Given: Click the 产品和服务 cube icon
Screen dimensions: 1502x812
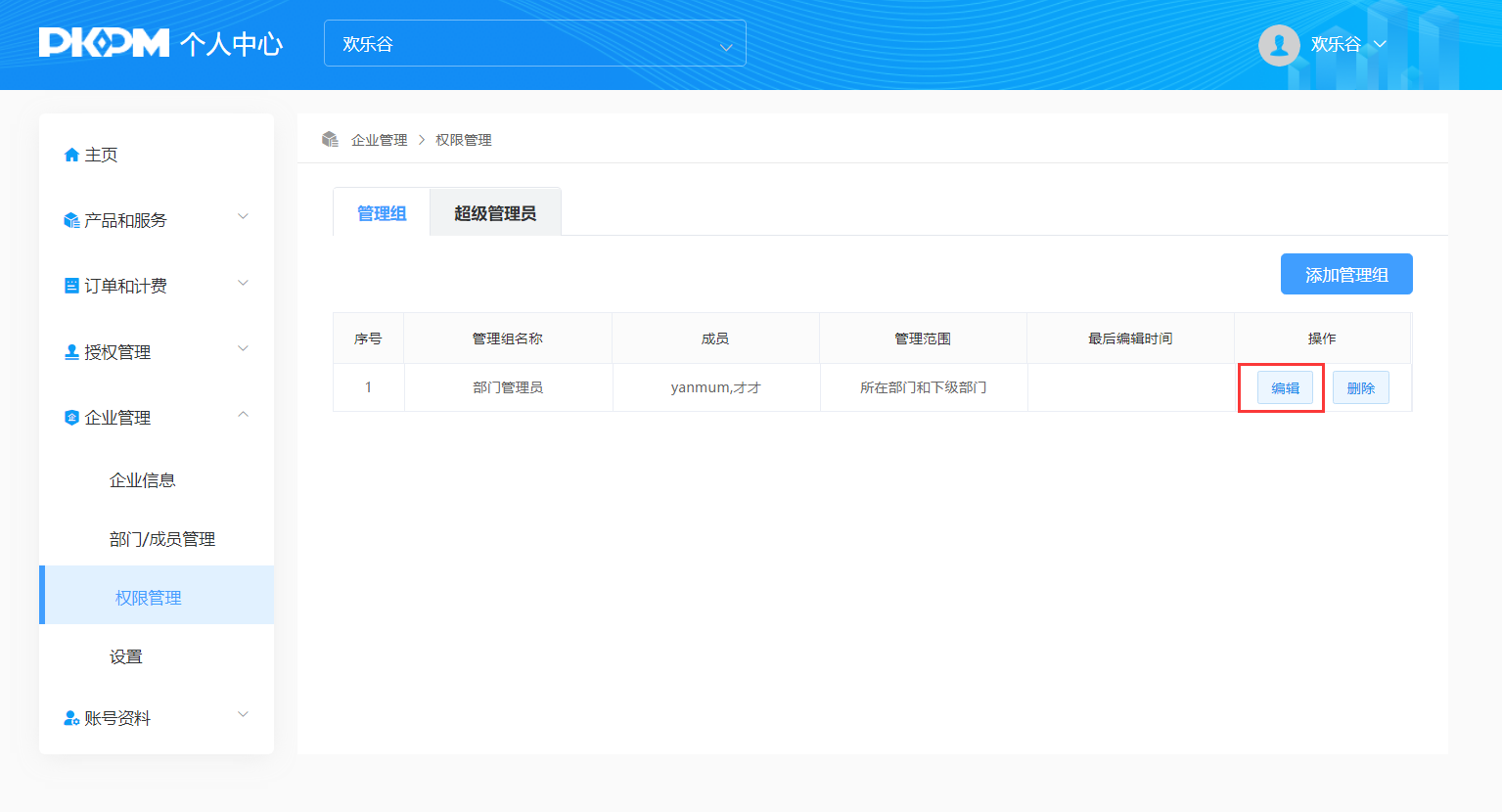Looking at the screenshot, I should pos(71,220).
